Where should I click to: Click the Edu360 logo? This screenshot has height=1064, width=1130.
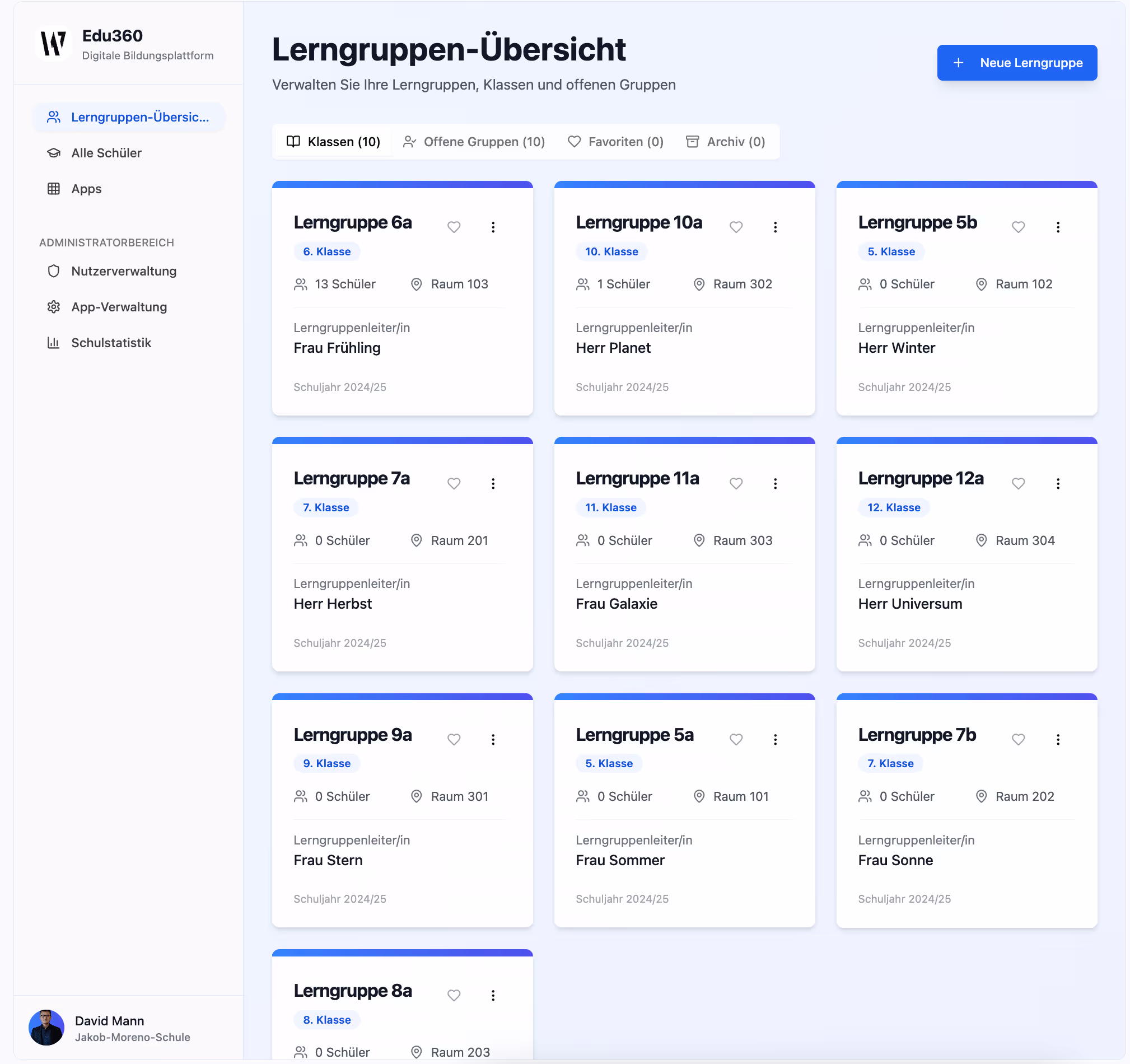pyautogui.click(x=53, y=44)
